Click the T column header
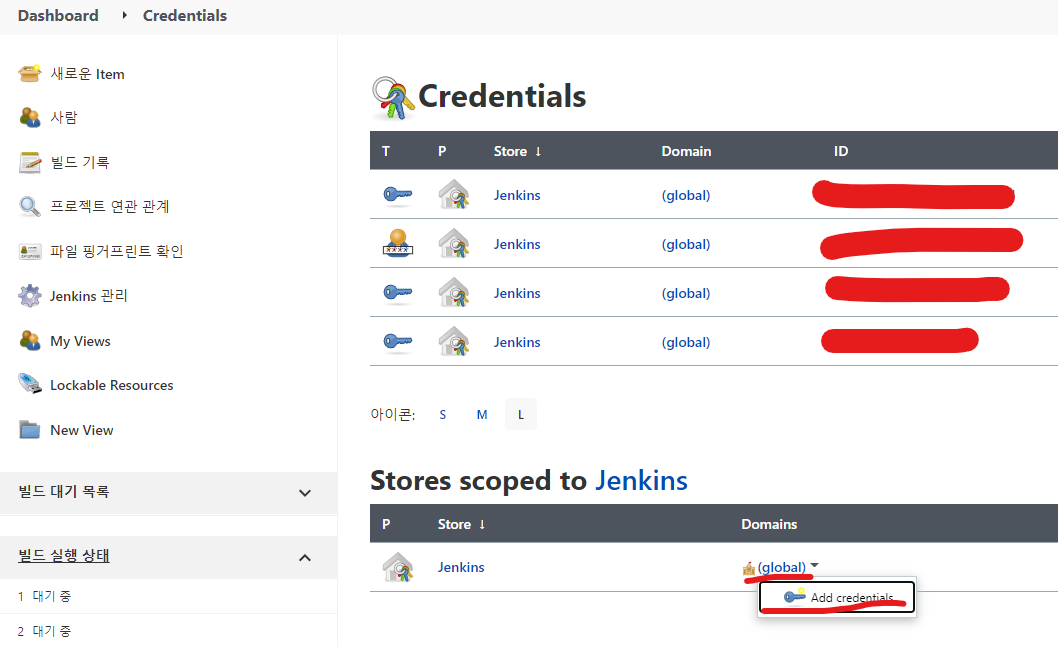1058x647 pixels. pyautogui.click(x=386, y=151)
